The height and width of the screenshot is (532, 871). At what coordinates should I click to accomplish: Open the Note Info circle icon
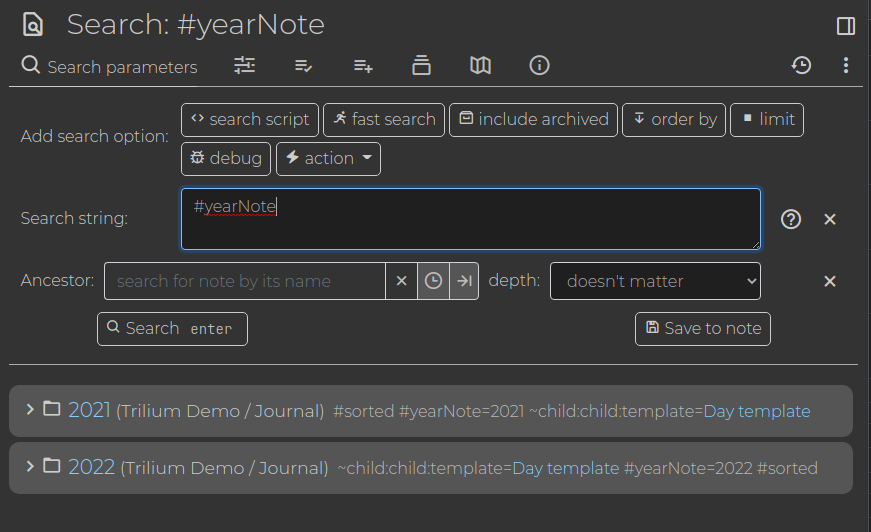[539, 66]
